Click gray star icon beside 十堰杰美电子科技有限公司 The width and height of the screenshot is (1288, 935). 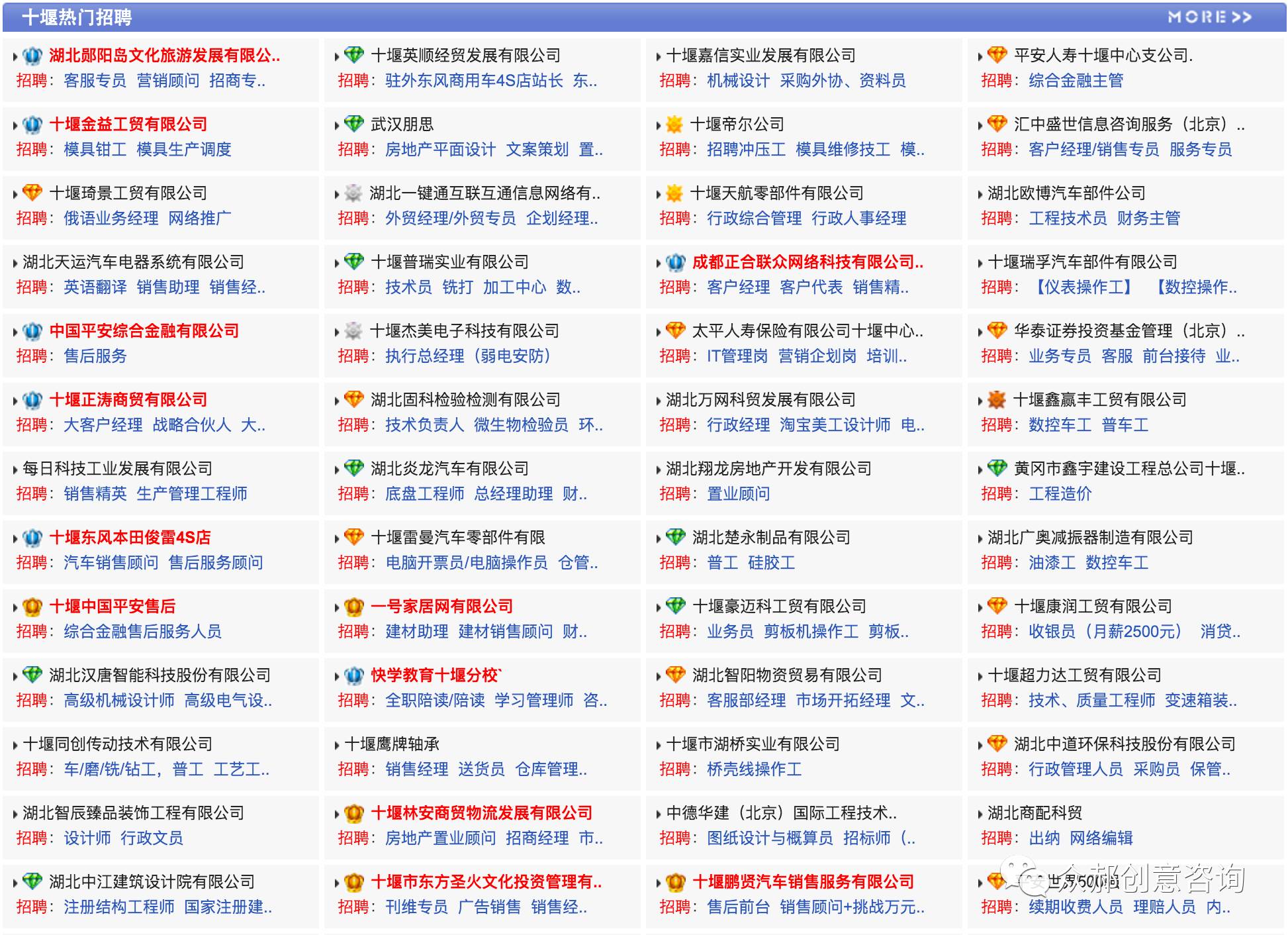(x=353, y=331)
